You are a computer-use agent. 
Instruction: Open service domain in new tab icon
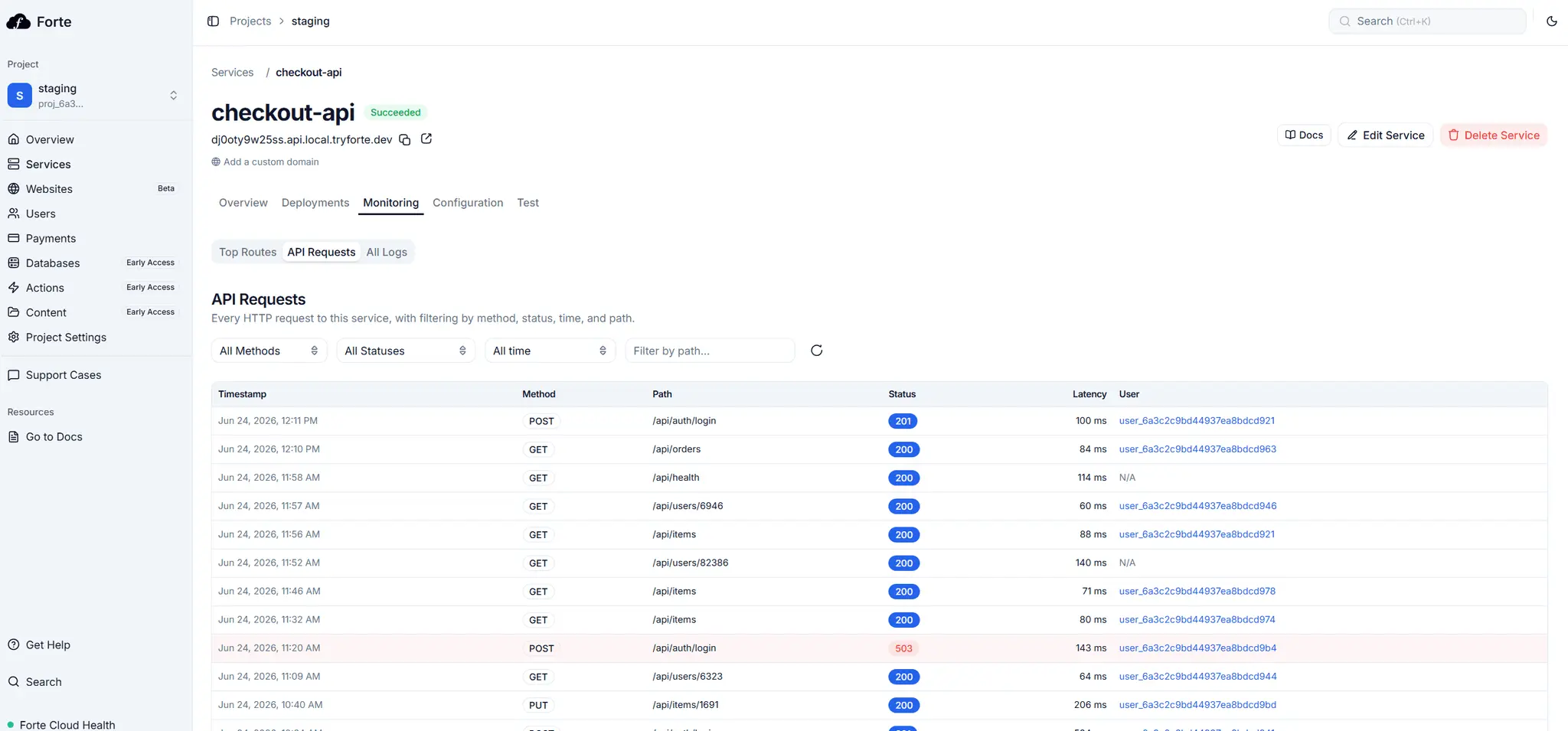pos(426,139)
